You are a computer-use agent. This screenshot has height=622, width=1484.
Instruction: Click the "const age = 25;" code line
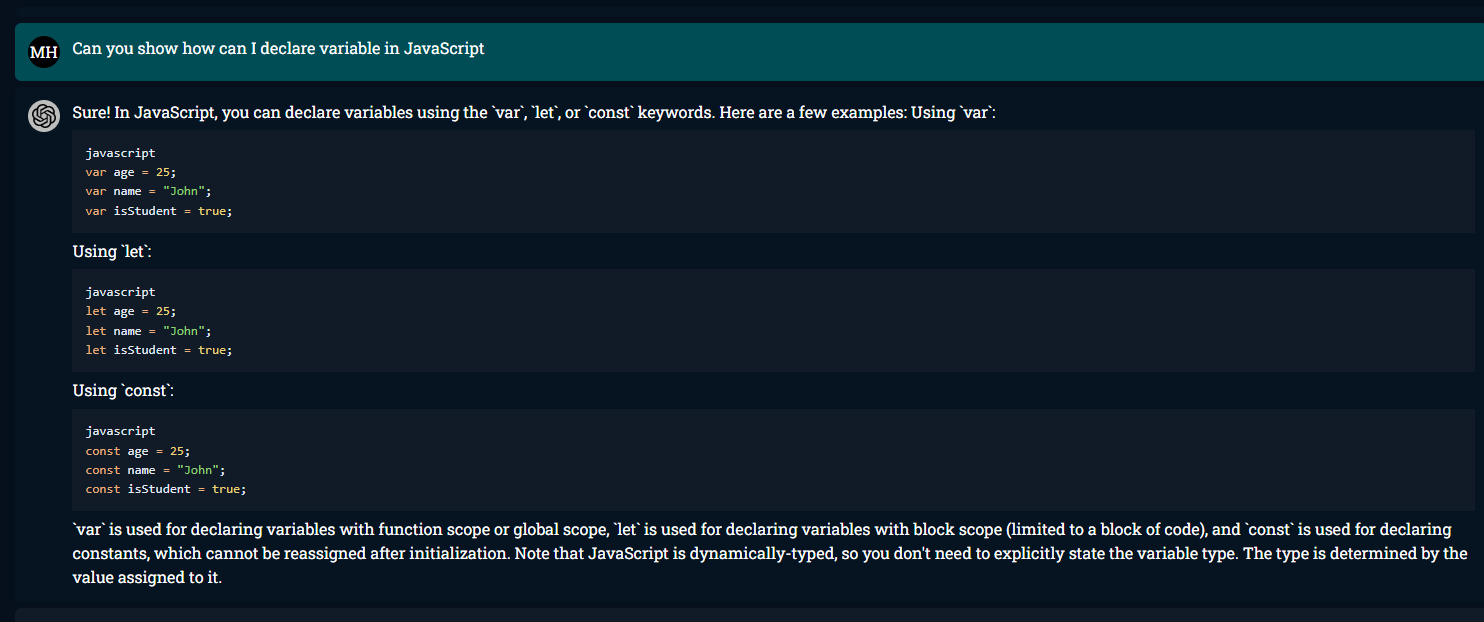138,451
